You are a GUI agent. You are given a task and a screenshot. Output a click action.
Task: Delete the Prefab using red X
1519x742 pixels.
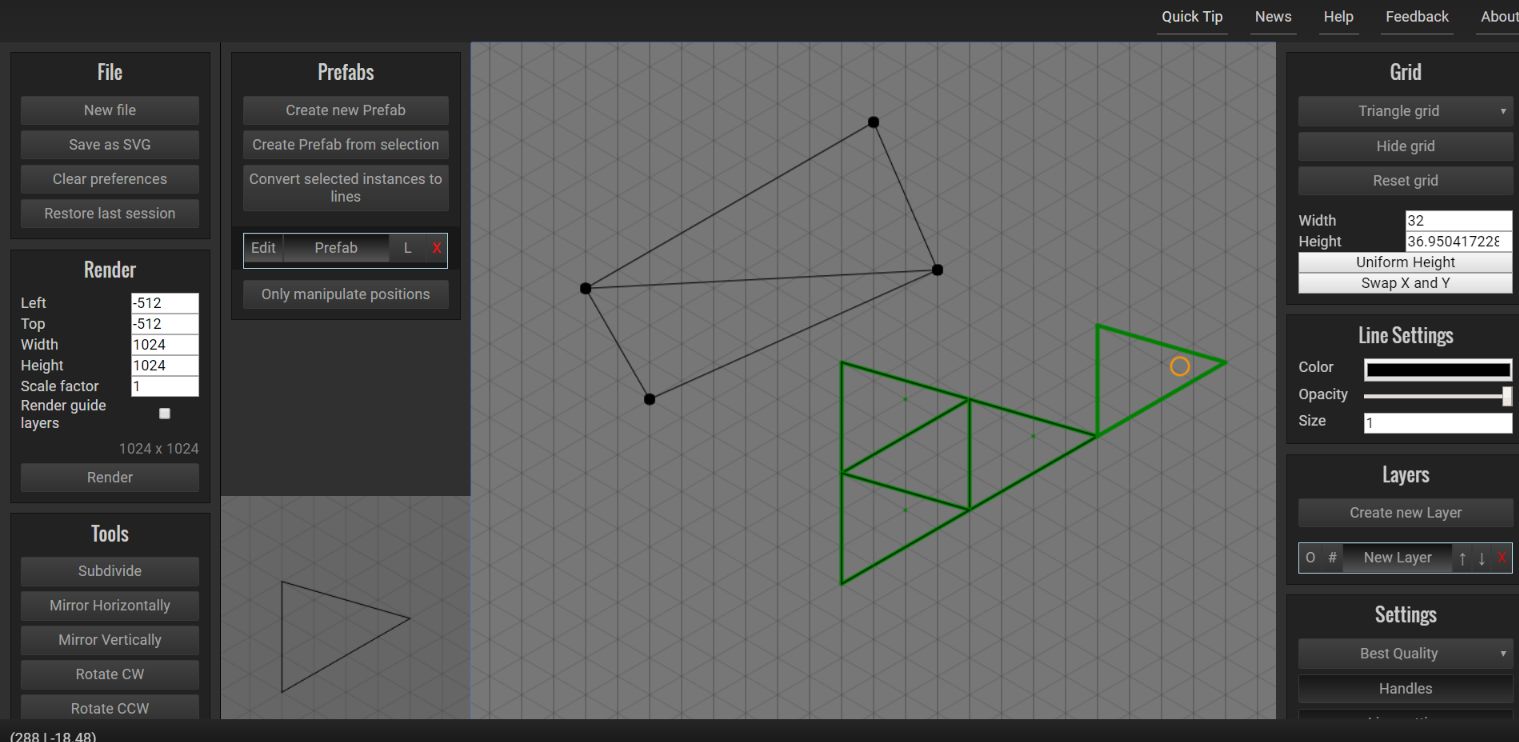[x=436, y=248]
